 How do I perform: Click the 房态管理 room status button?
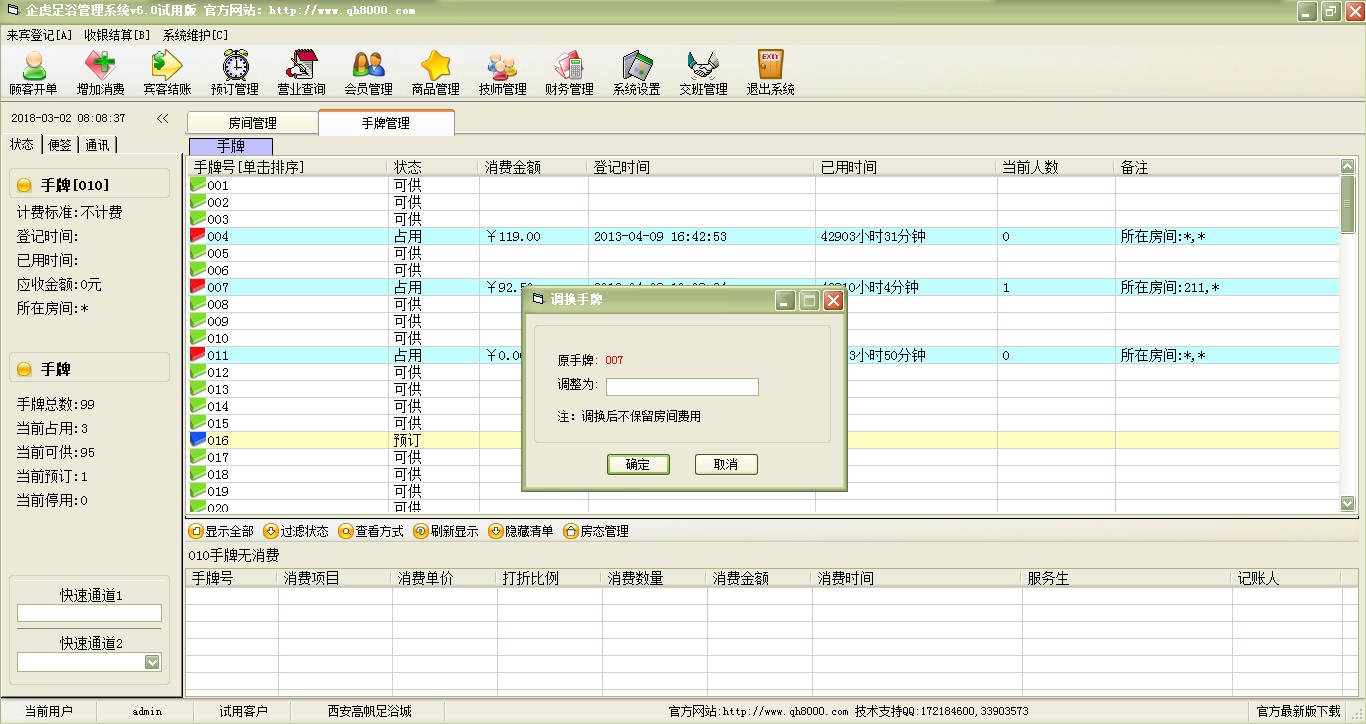coord(596,531)
